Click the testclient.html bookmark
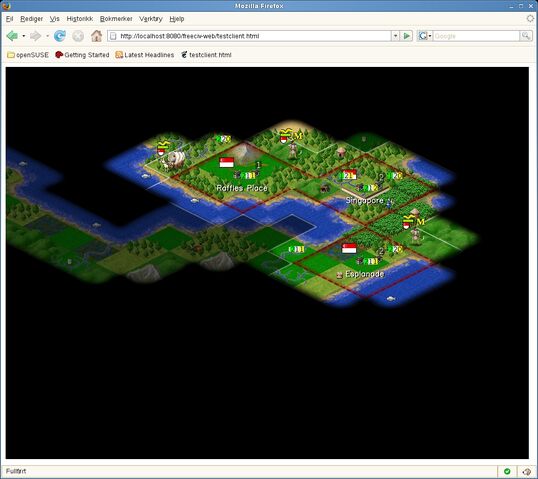538x479 pixels. [207, 55]
